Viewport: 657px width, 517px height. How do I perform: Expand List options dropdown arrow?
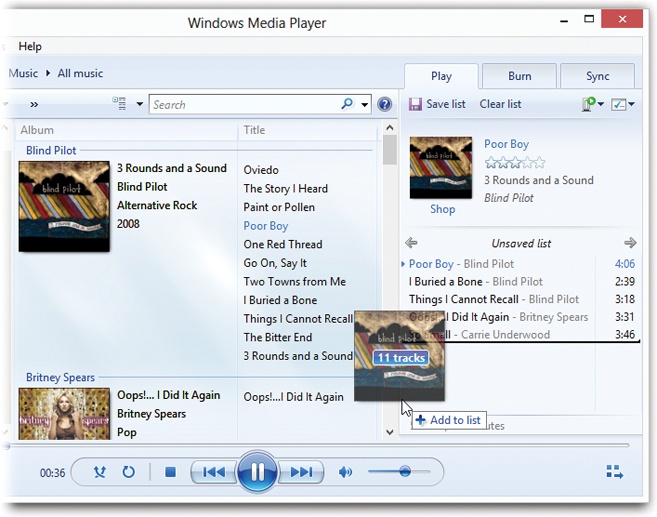(631, 104)
